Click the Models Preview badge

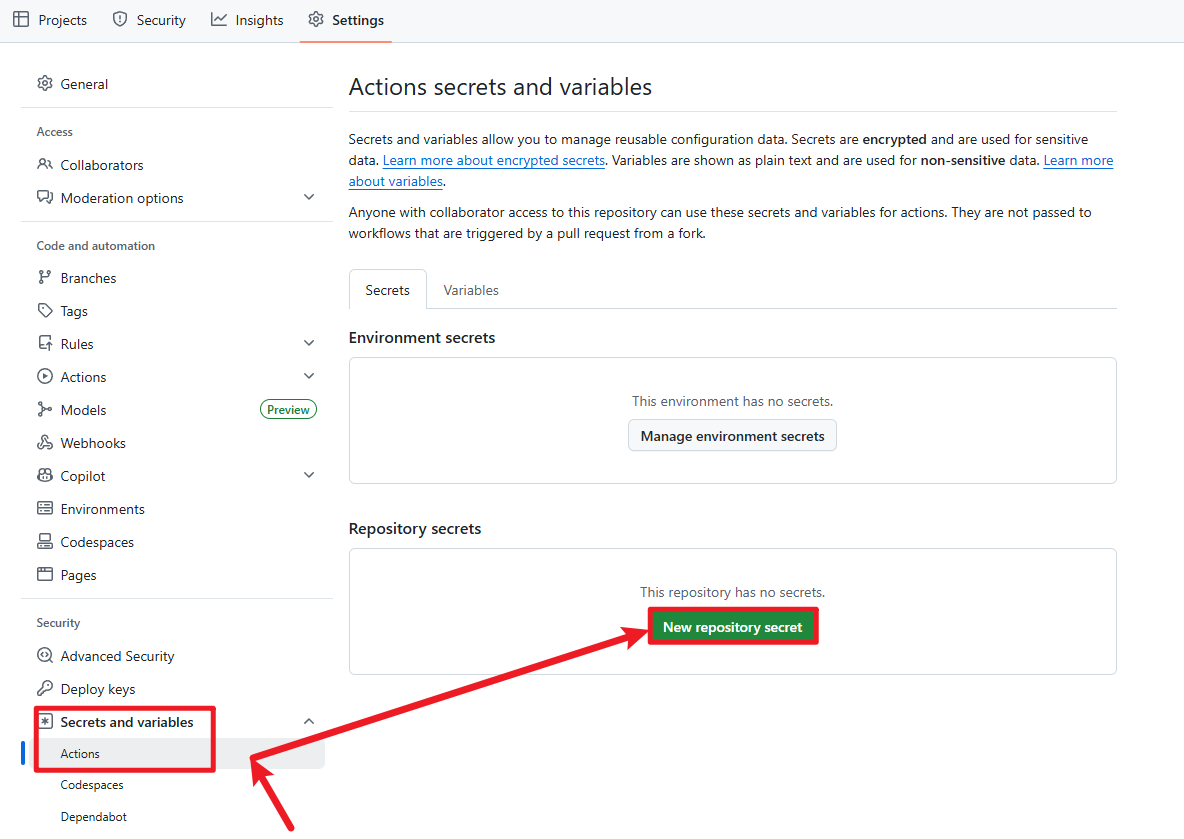pyautogui.click(x=288, y=409)
